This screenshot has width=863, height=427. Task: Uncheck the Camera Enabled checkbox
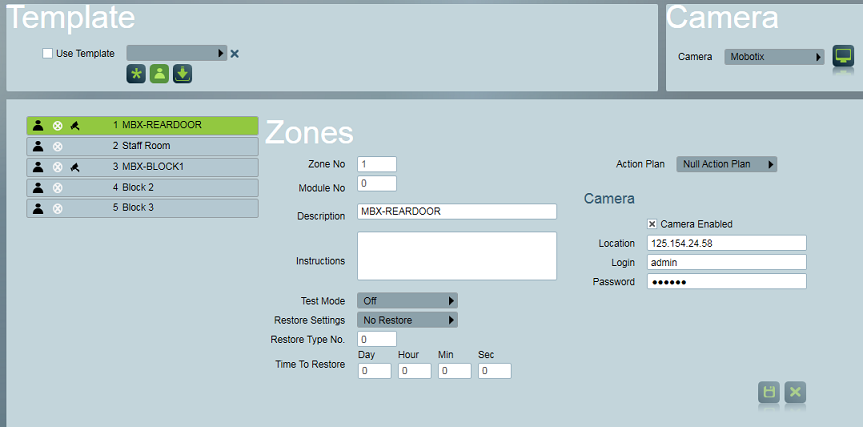coord(652,224)
